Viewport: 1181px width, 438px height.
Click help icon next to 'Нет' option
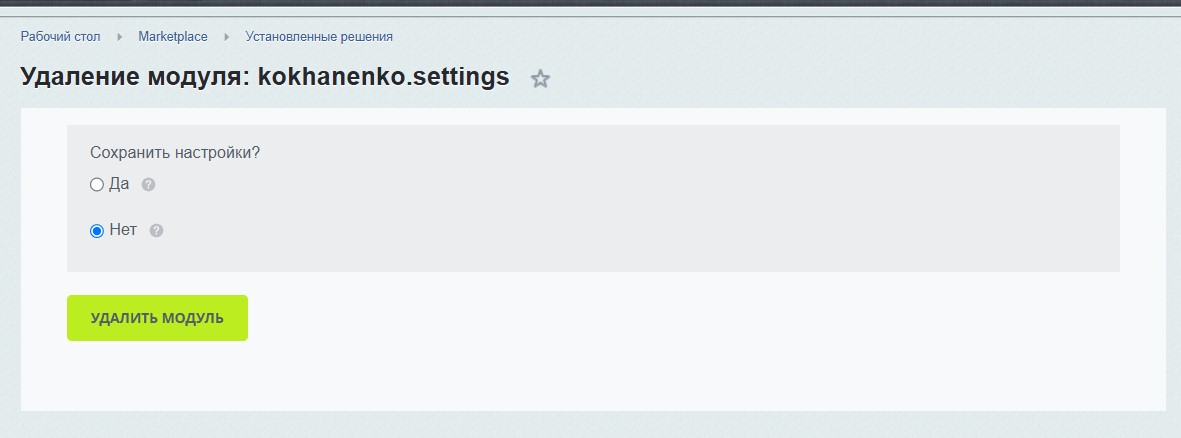click(x=156, y=231)
